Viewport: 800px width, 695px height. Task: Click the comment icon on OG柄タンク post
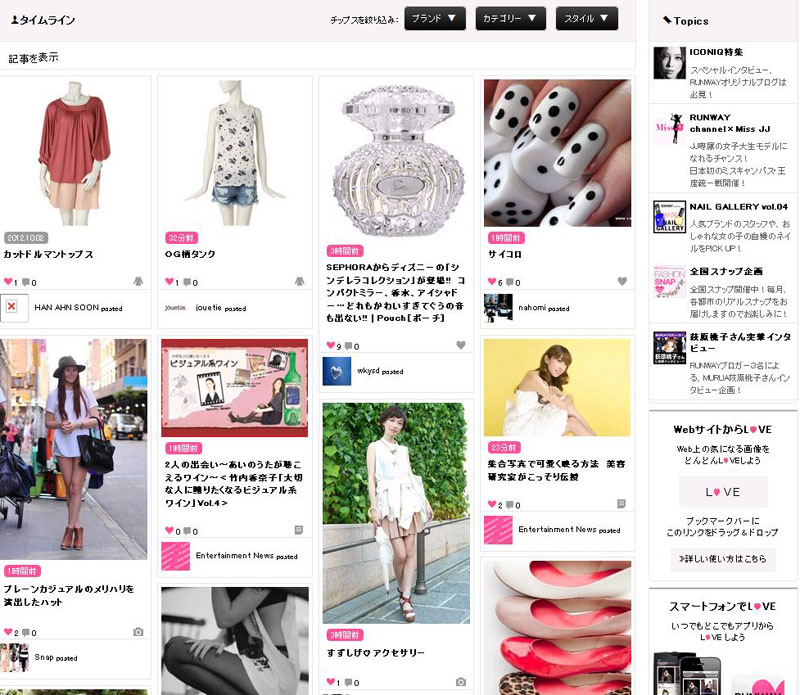[x=187, y=282]
